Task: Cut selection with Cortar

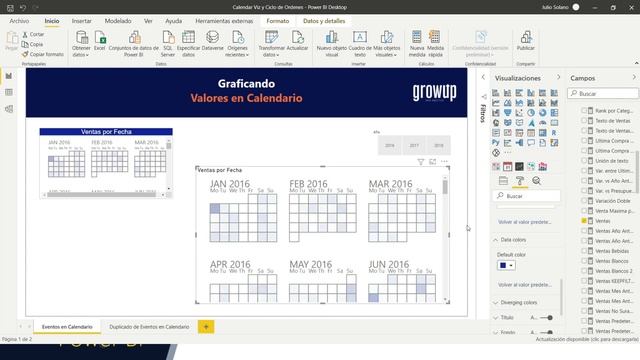Action: (33, 34)
